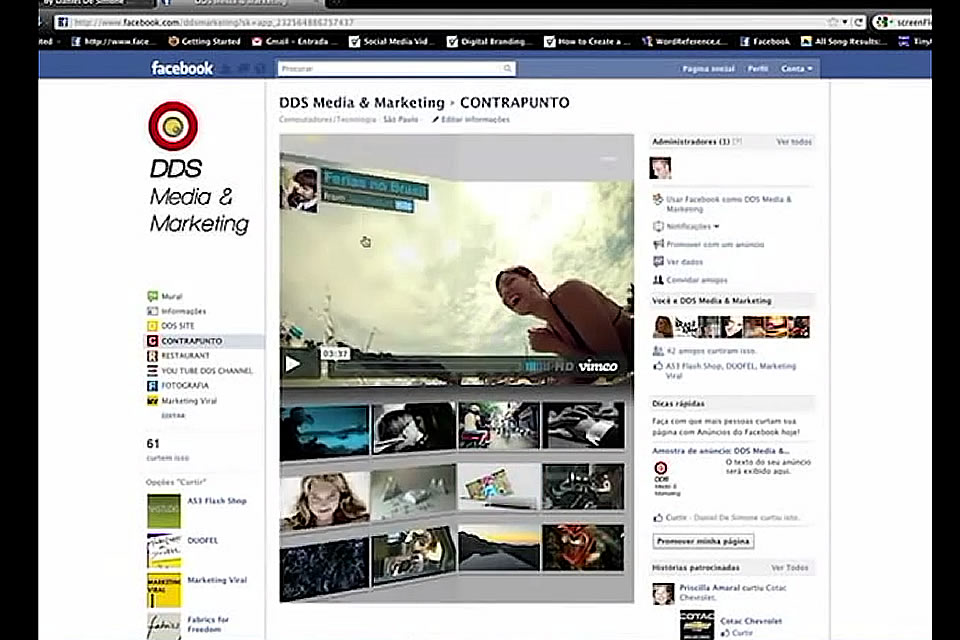Click the search magnifier icon
This screenshot has height=640, width=960.
click(508, 69)
